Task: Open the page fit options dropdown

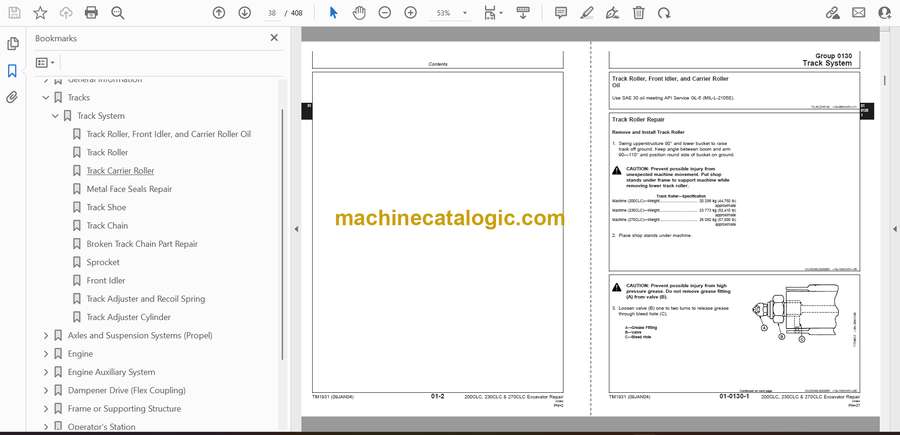Action: (493, 13)
